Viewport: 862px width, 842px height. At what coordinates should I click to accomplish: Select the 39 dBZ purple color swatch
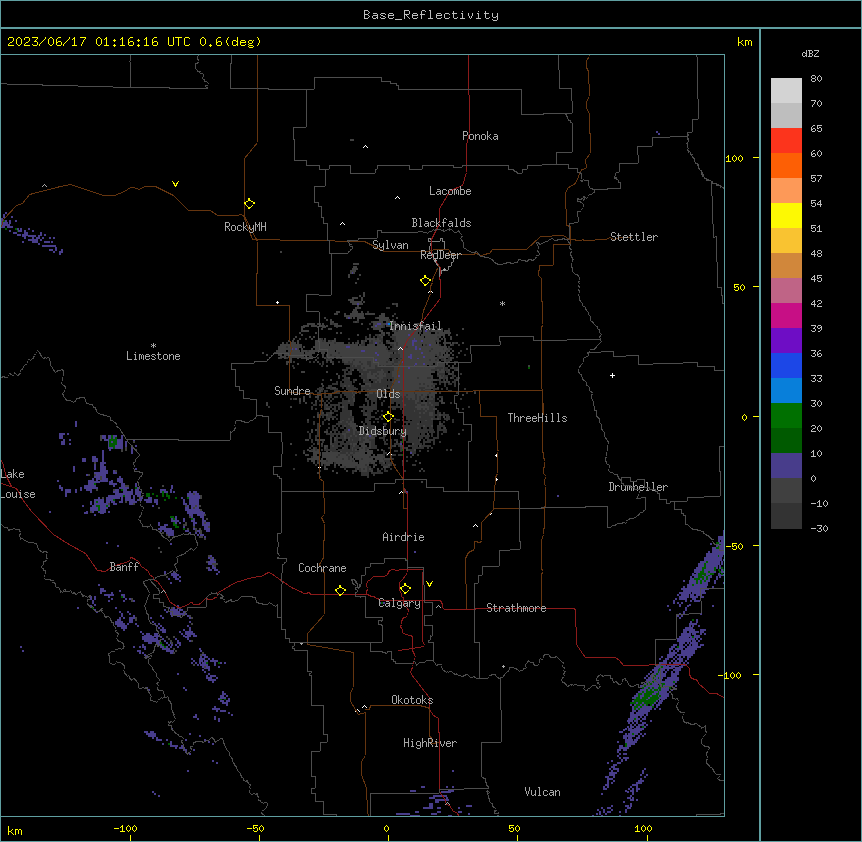786,340
